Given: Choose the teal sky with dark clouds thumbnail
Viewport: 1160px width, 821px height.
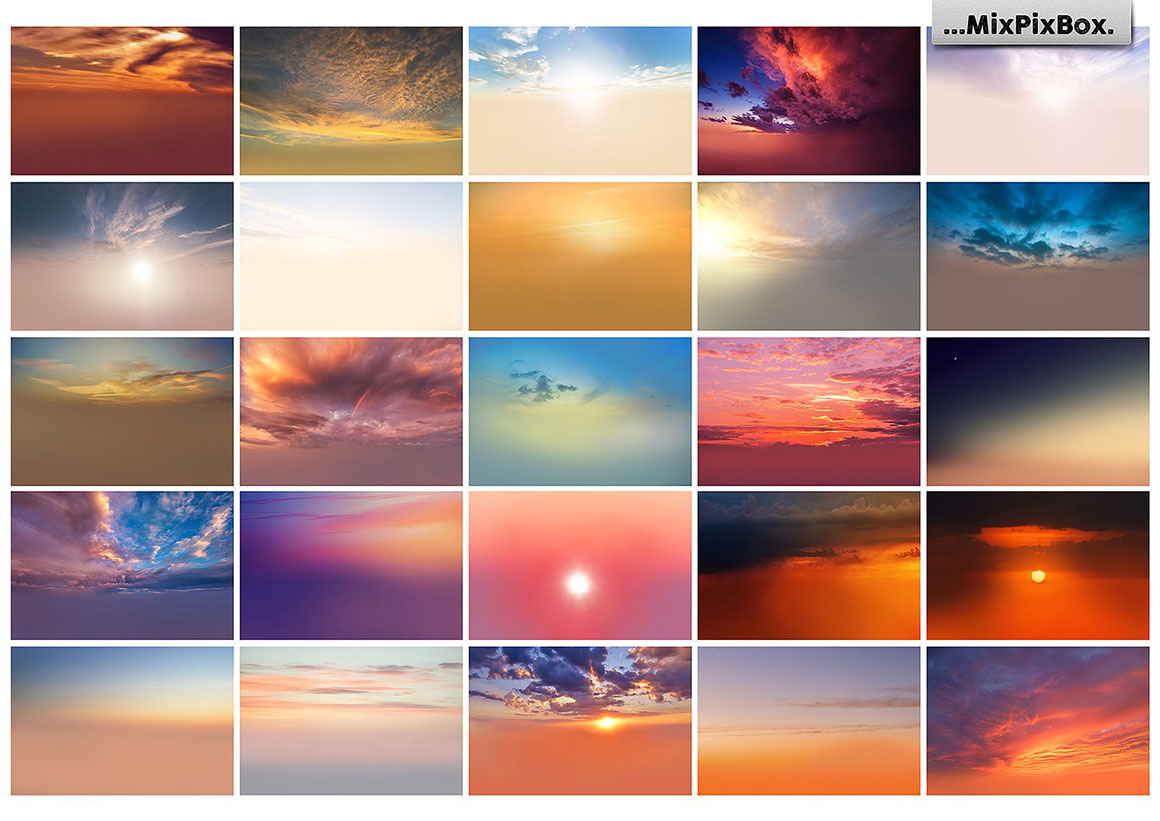Looking at the screenshot, I should click(1038, 256).
